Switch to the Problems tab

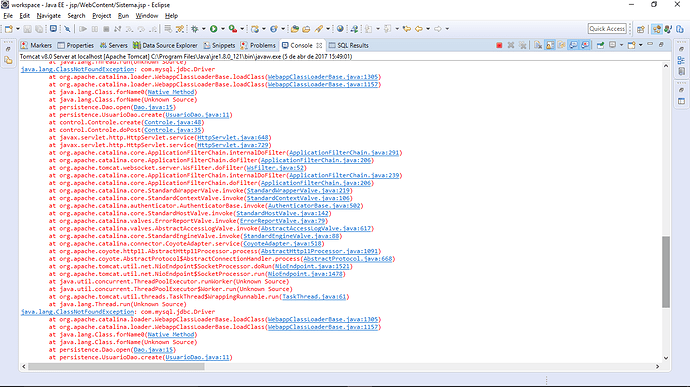pos(258,45)
